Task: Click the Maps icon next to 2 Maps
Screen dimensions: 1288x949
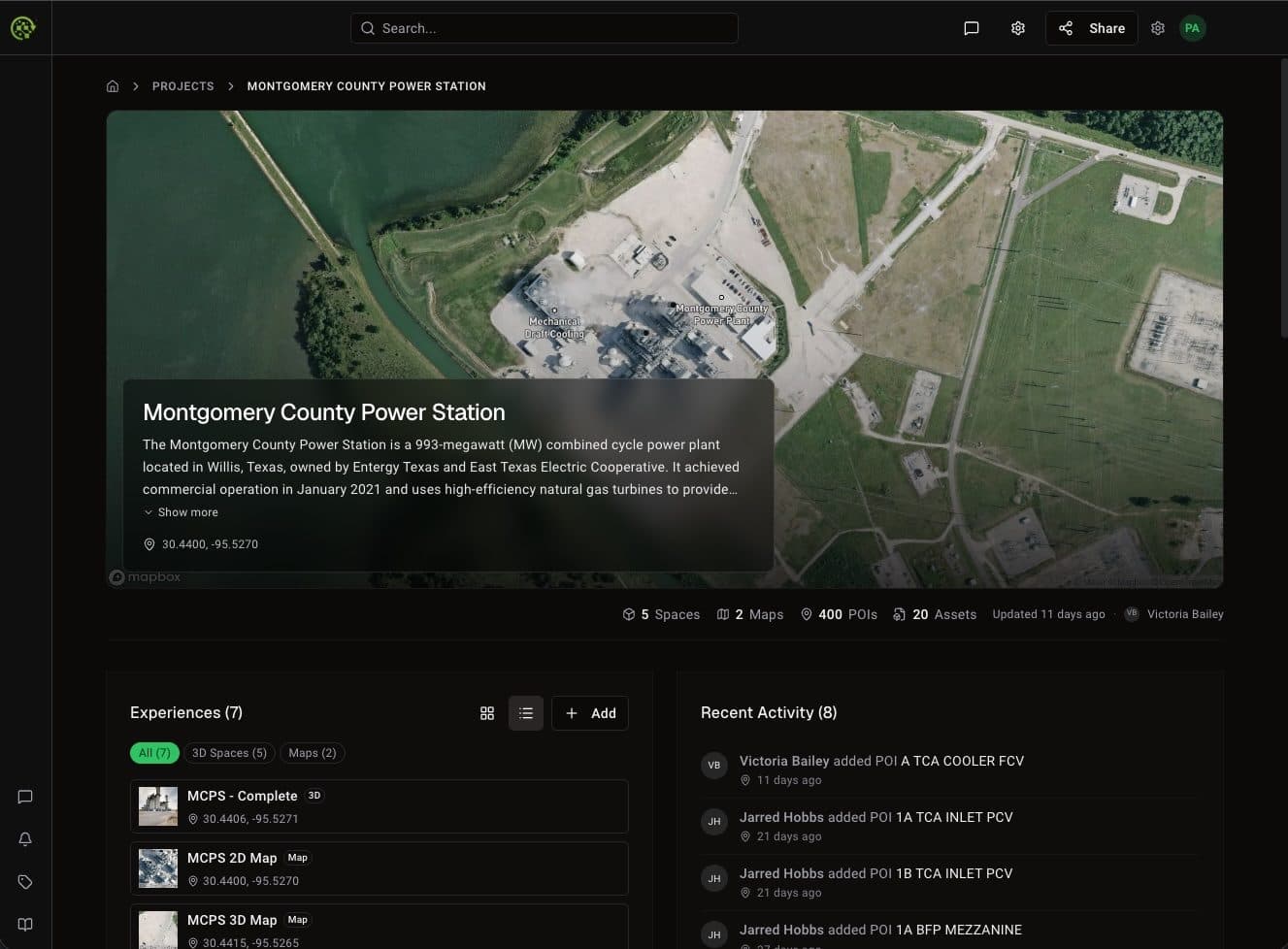Action: point(723,614)
